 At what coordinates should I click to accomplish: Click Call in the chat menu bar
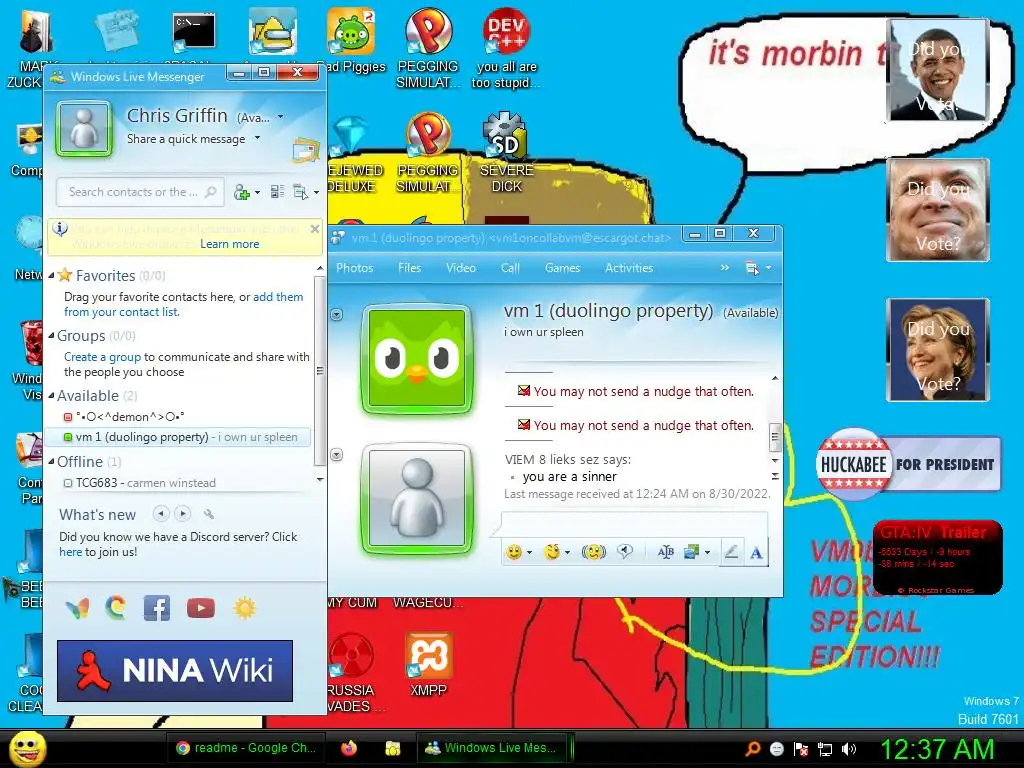click(510, 268)
